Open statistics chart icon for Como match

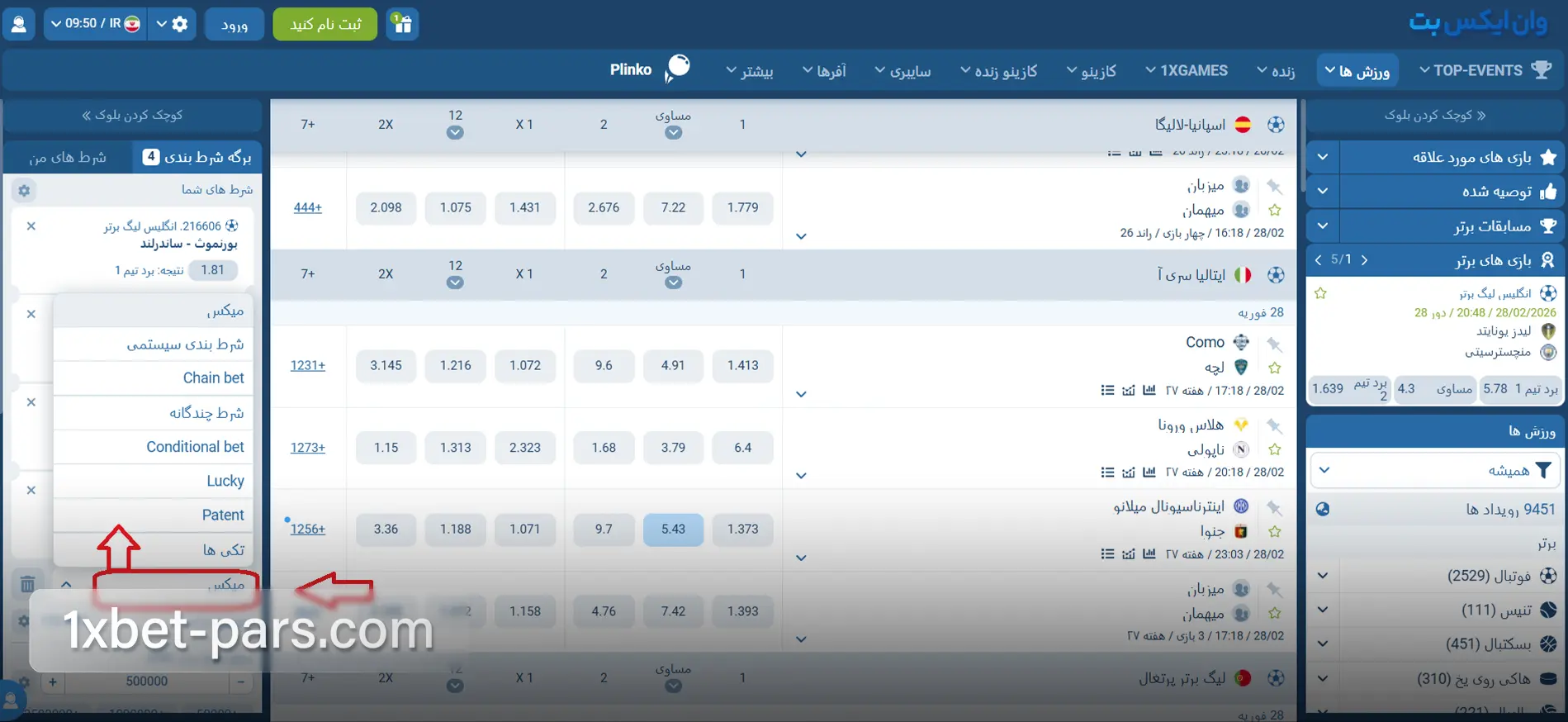click(1149, 390)
